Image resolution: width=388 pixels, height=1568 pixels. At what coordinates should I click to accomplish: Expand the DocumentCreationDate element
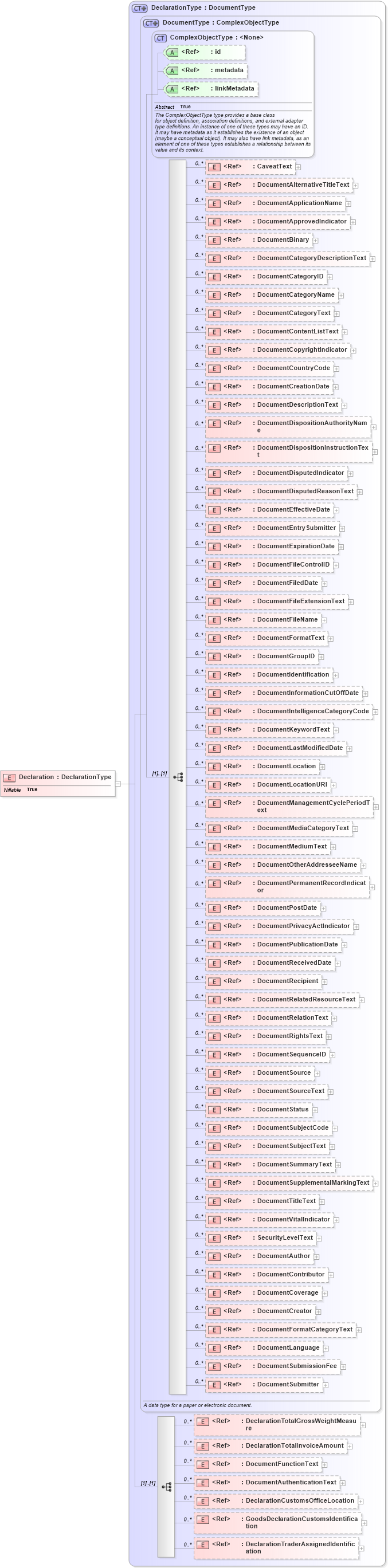pyautogui.click(x=335, y=387)
